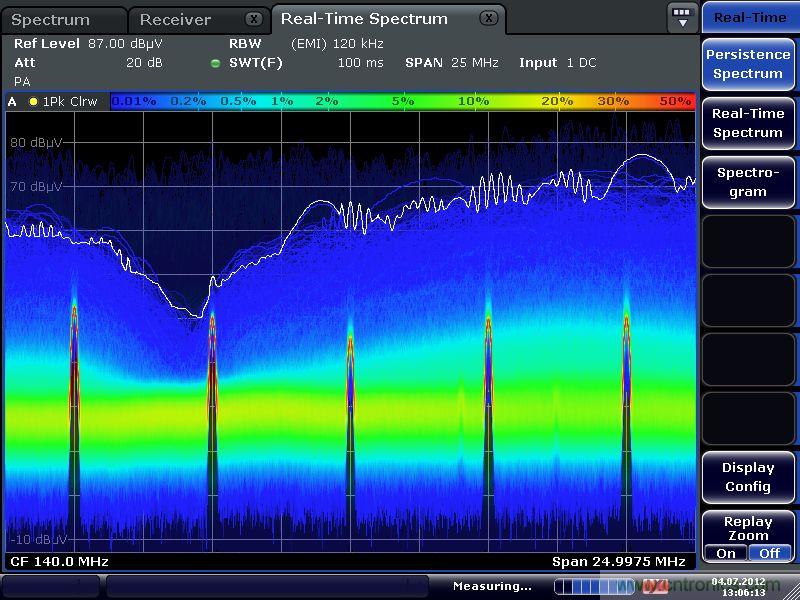
Task: Close the Real-Time Spectrum tab
Action: pos(487,18)
